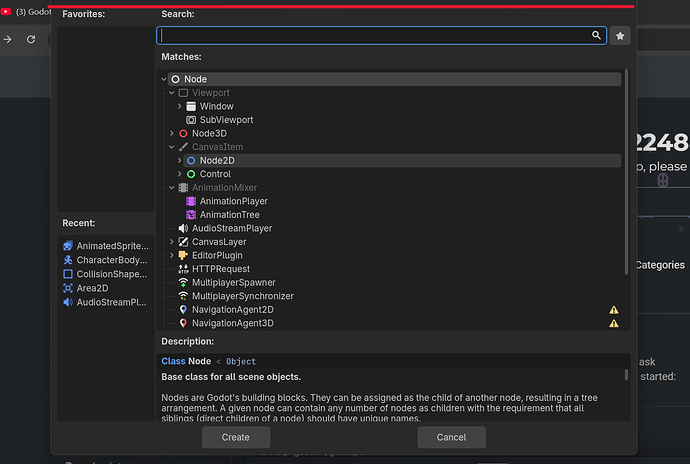The width and height of the screenshot is (690, 464).
Task: Select CollisionShape... in the Recent list
Action: (x=106, y=274)
